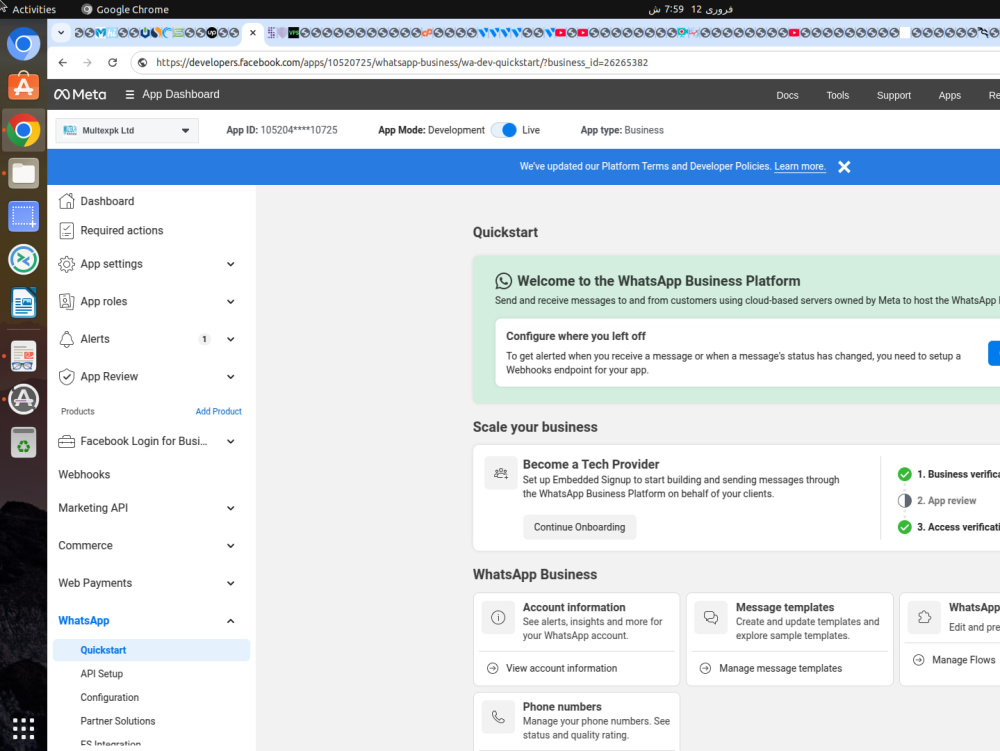Click the WhatsApp Flows puzzle icon
1000x751 pixels.
click(924, 617)
